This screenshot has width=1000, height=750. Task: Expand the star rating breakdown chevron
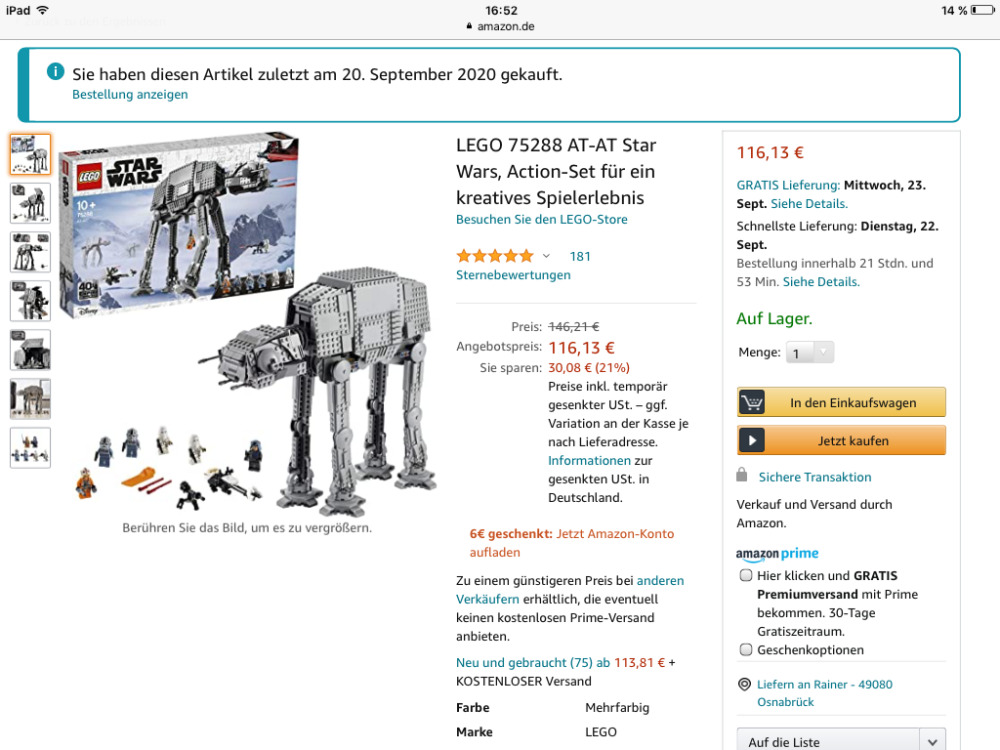[546, 256]
